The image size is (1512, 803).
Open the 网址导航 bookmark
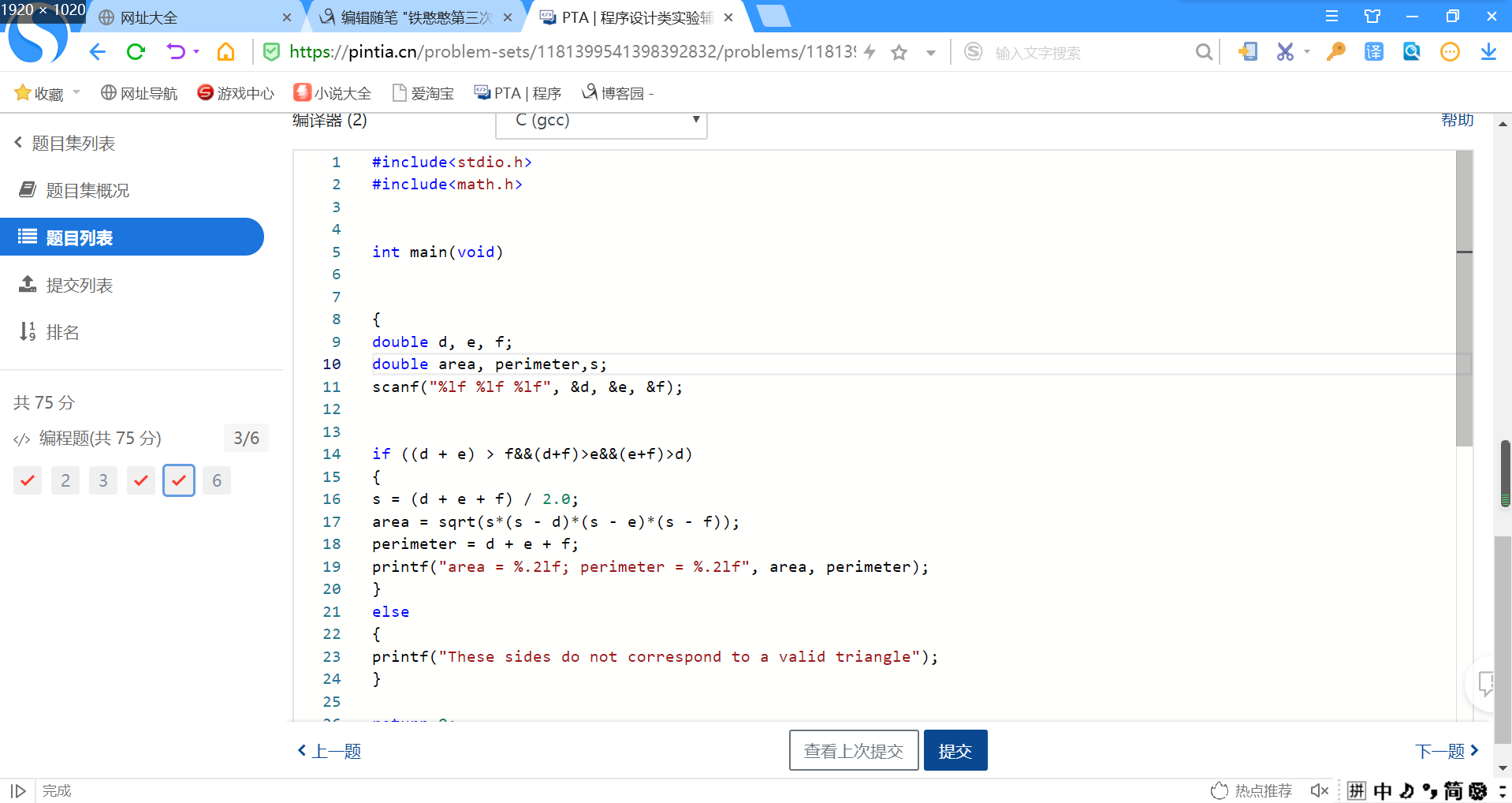139,93
